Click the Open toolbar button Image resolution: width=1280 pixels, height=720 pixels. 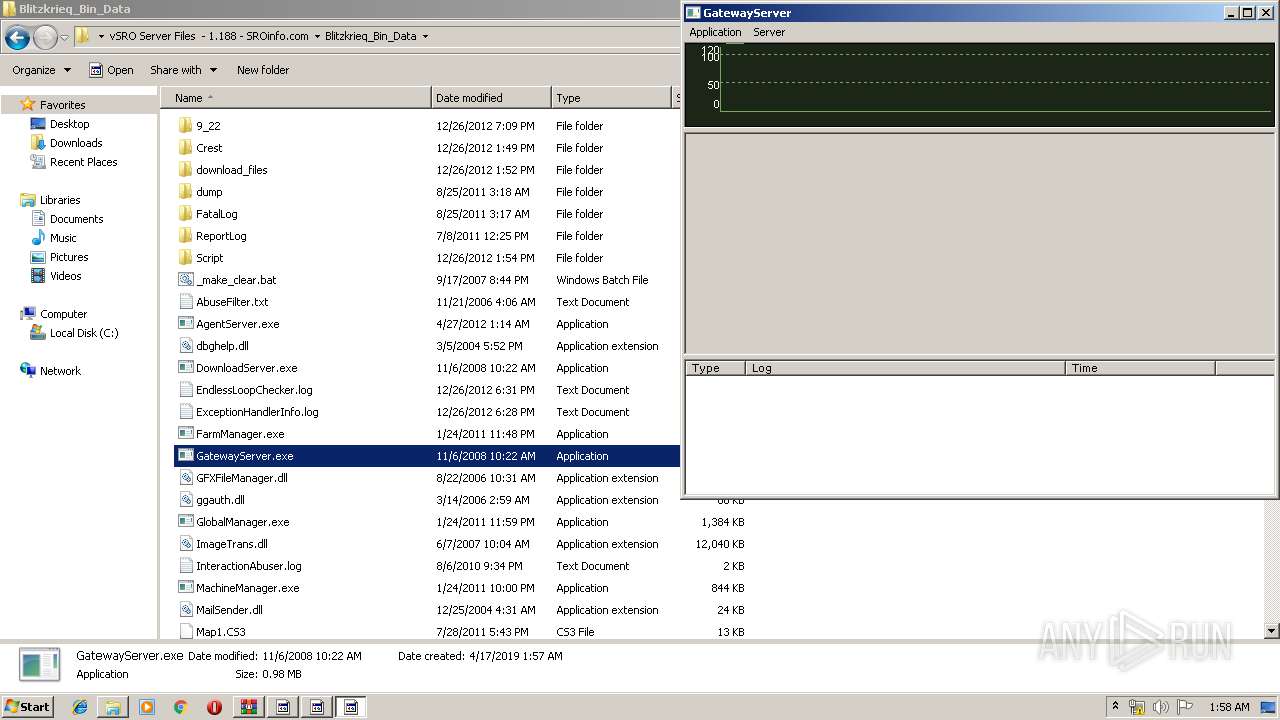click(111, 70)
